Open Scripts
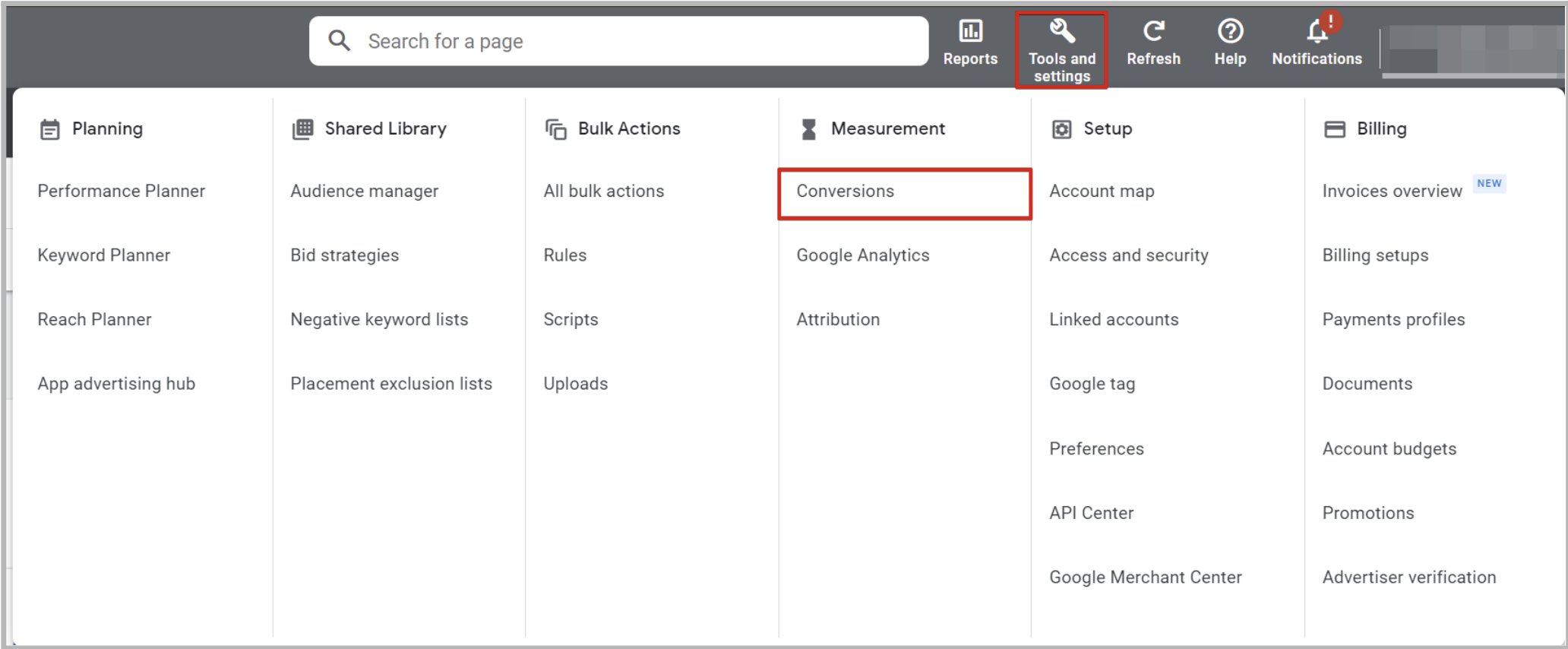Viewport: 1568px width, 649px height. click(x=571, y=320)
